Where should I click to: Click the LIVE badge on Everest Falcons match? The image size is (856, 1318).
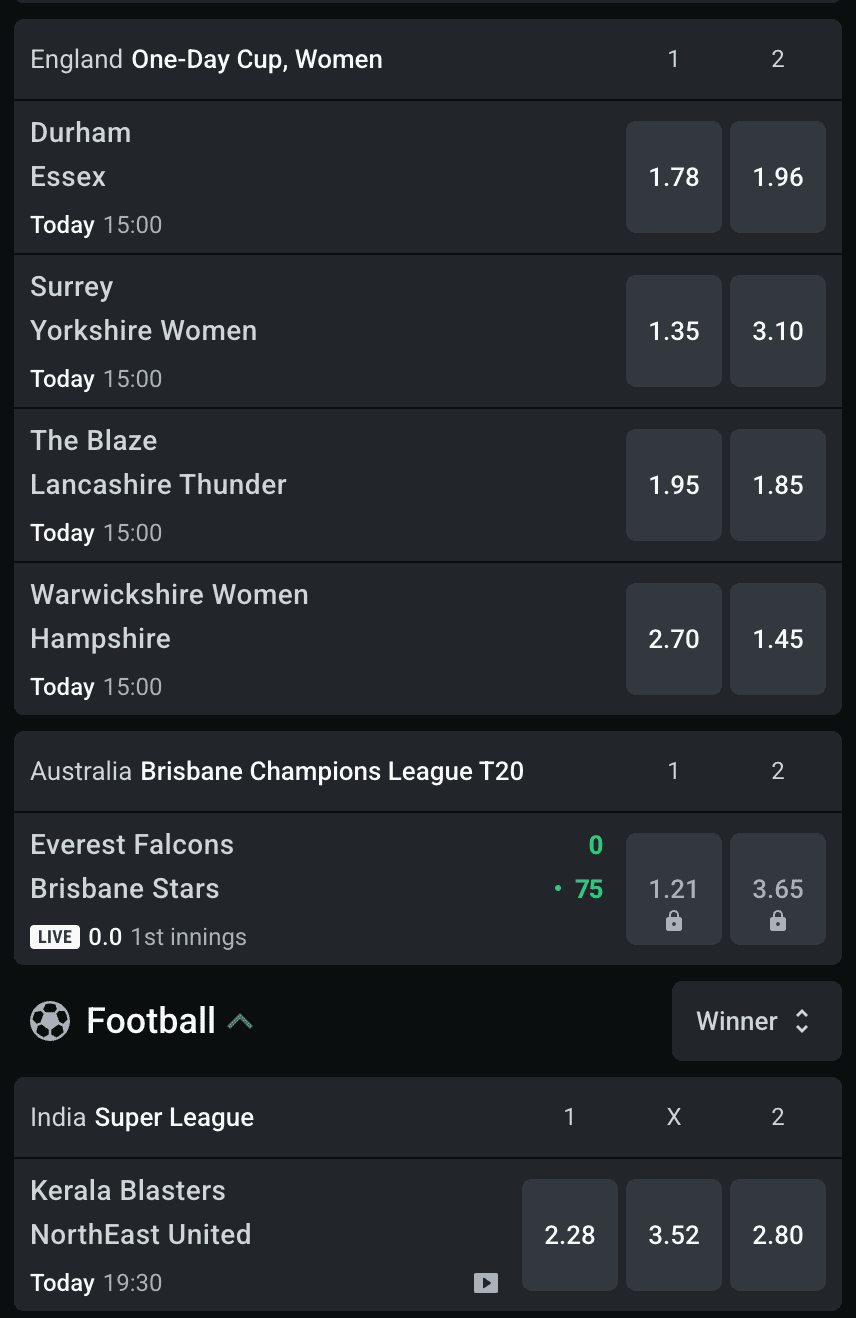[55, 937]
